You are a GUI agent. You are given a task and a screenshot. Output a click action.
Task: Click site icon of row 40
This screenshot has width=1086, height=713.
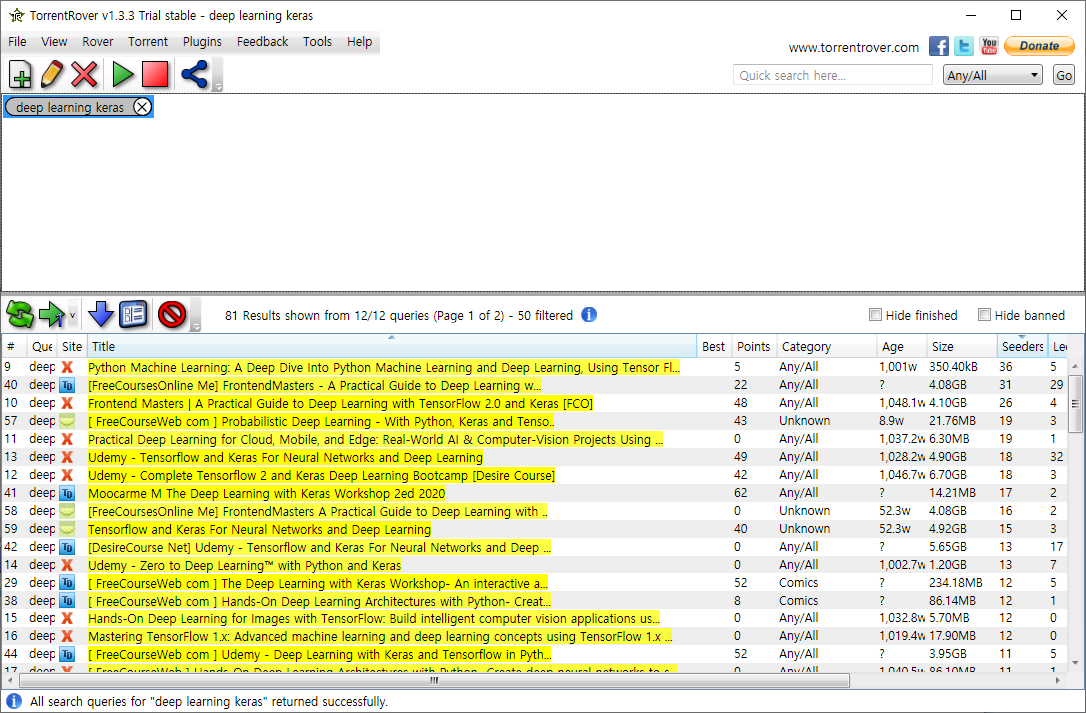click(x=67, y=385)
